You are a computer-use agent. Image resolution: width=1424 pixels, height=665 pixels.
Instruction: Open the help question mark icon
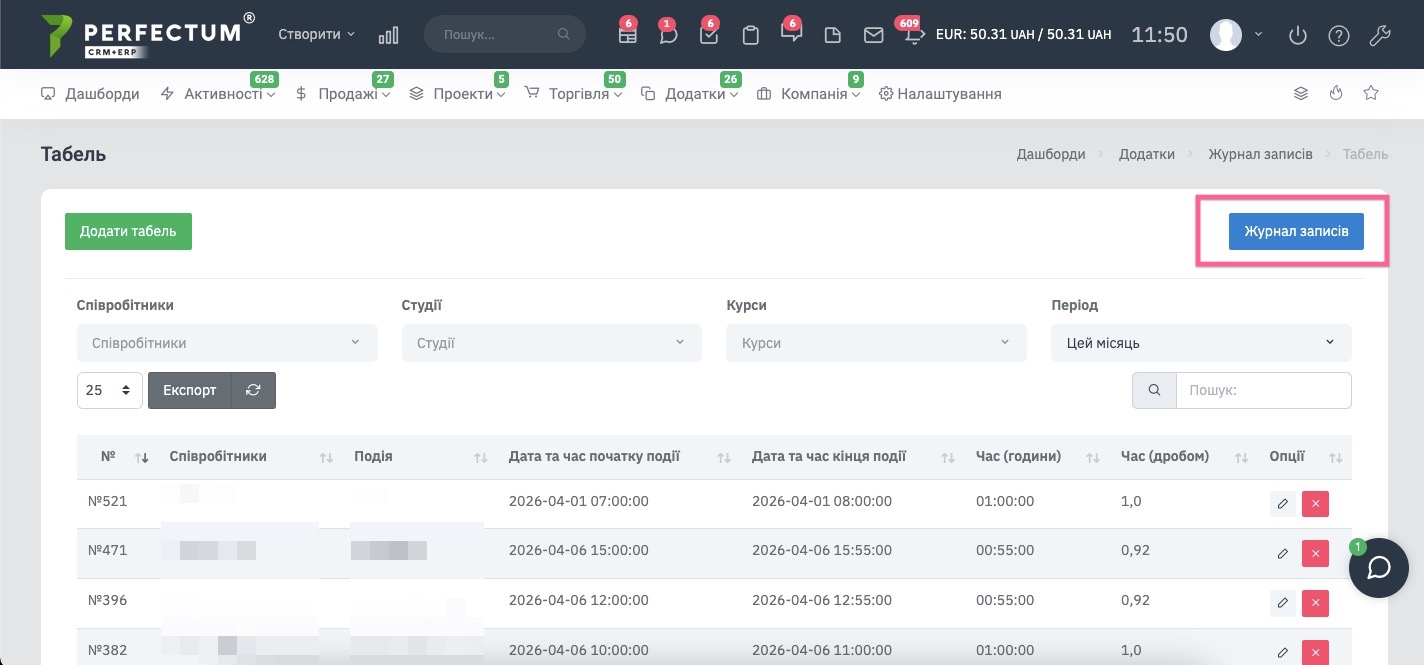pos(1338,35)
